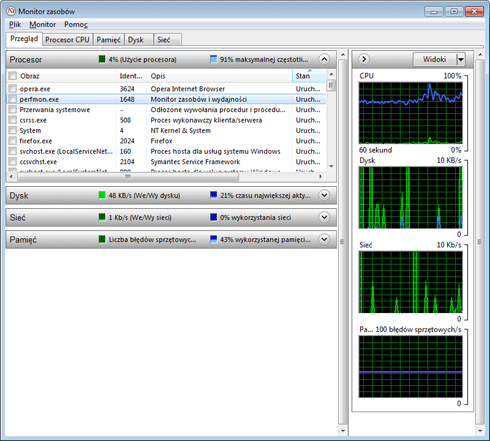Tick the opera.exe process checkbox

[13, 89]
